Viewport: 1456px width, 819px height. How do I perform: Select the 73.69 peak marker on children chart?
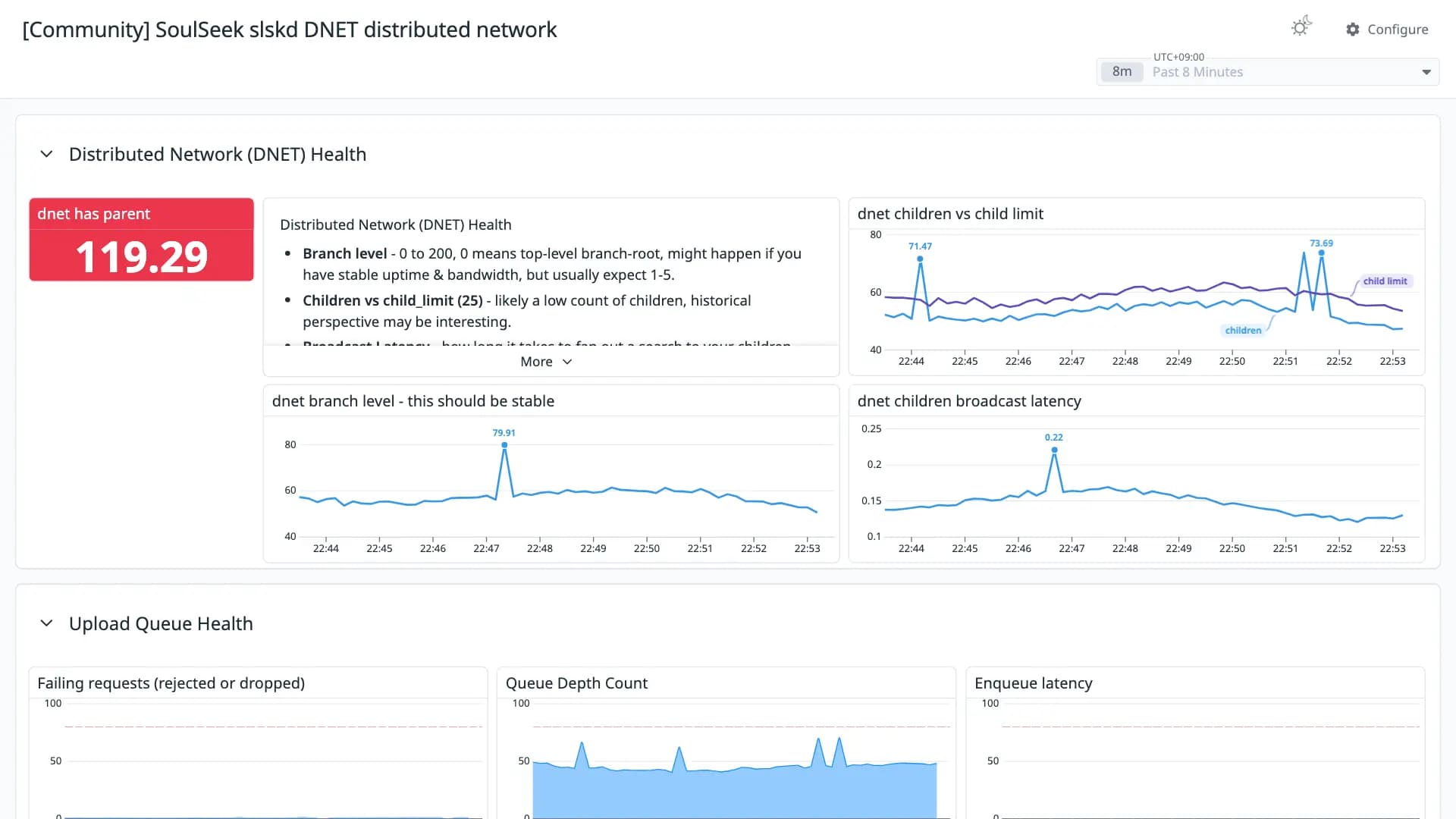coord(1321,253)
